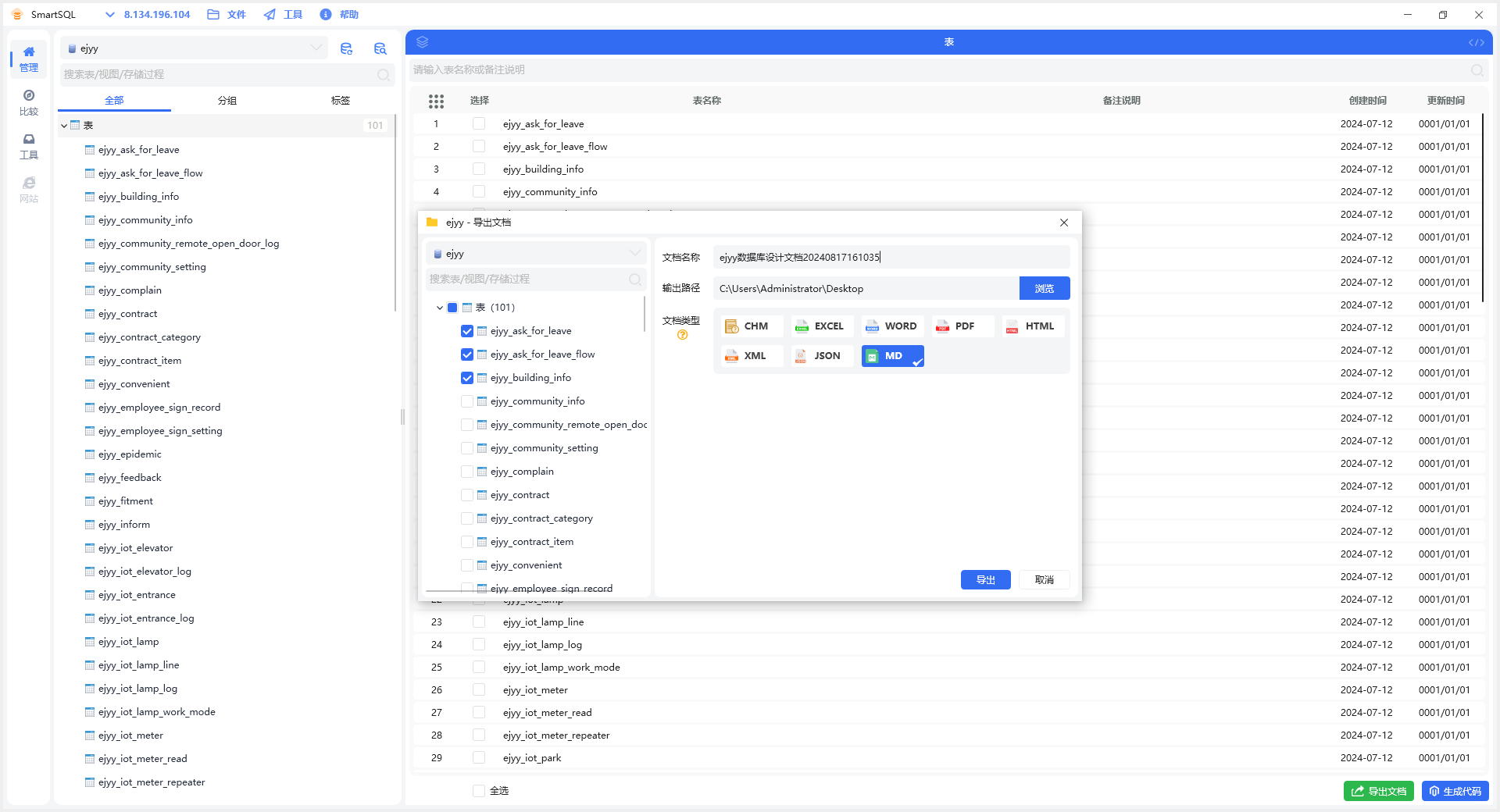Toggle the 表 (101) select-all checkbox in dialog
This screenshot has height=812, width=1500.
point(452,308)
